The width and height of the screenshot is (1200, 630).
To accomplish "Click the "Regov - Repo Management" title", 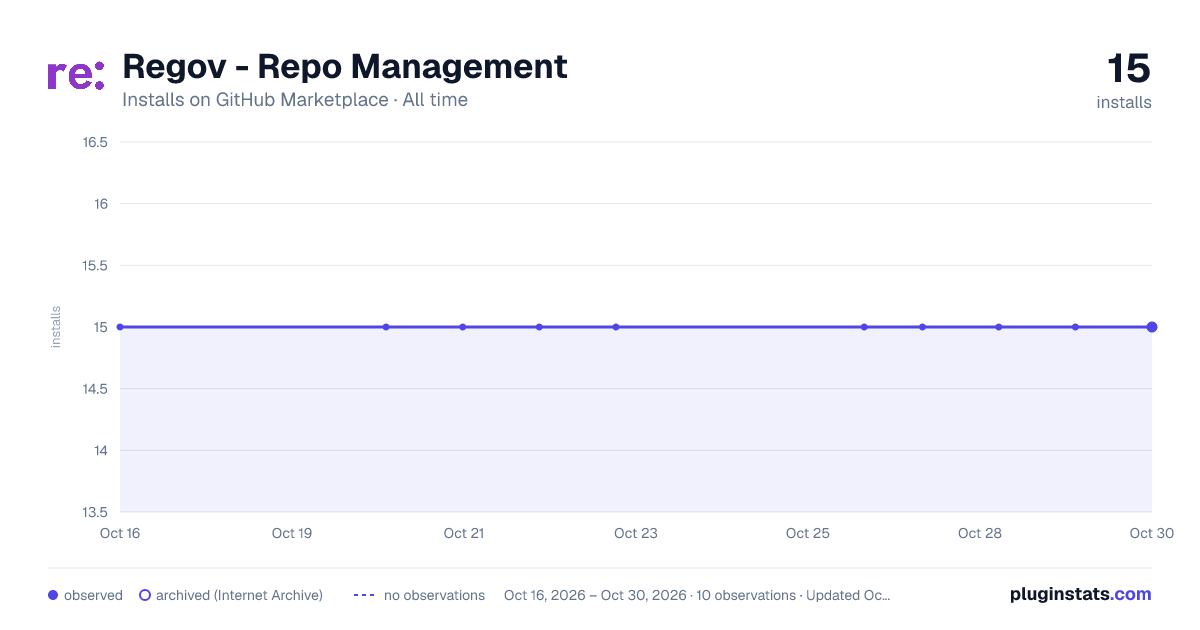I will 345,67.
